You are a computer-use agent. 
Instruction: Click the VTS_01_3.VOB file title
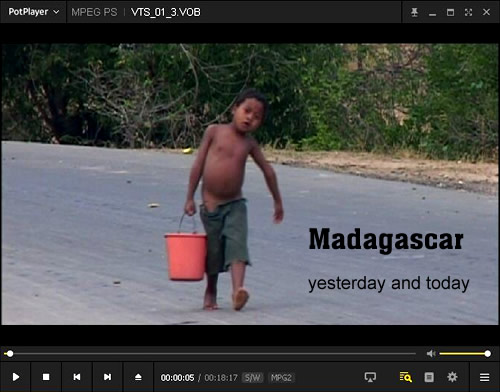166,12
